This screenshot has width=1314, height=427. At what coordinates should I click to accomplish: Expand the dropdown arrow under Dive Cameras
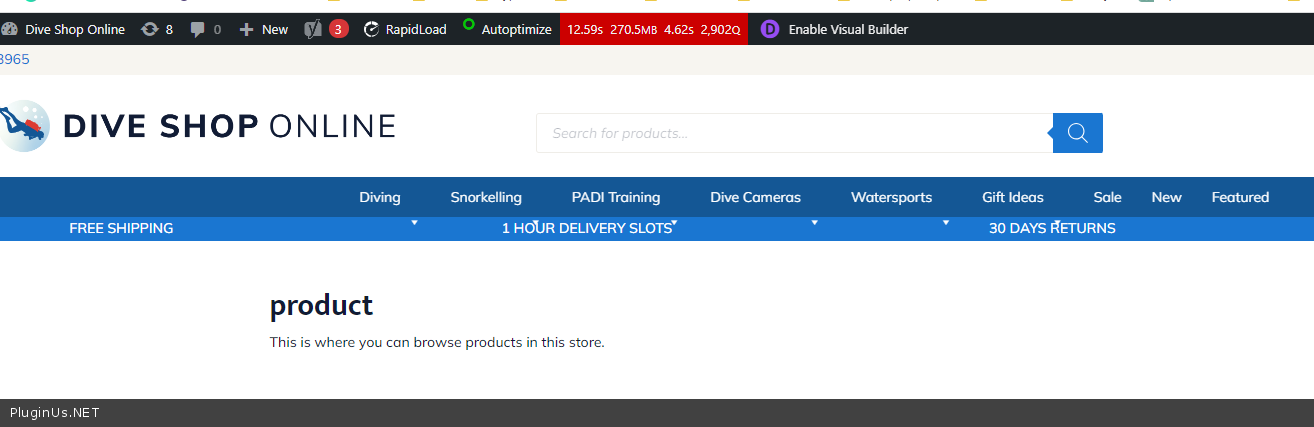(815, 223)
